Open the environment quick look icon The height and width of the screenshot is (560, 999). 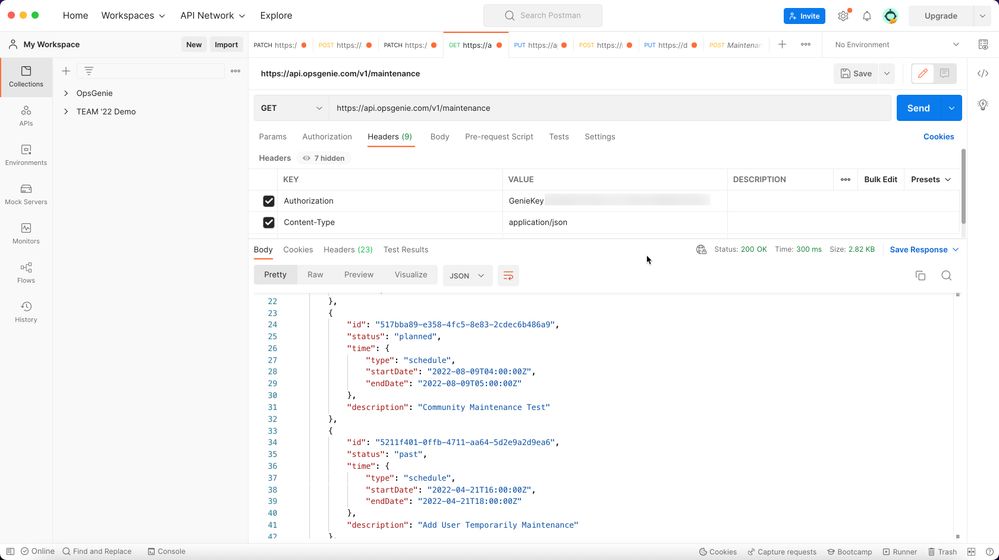[x=983, y=45]
